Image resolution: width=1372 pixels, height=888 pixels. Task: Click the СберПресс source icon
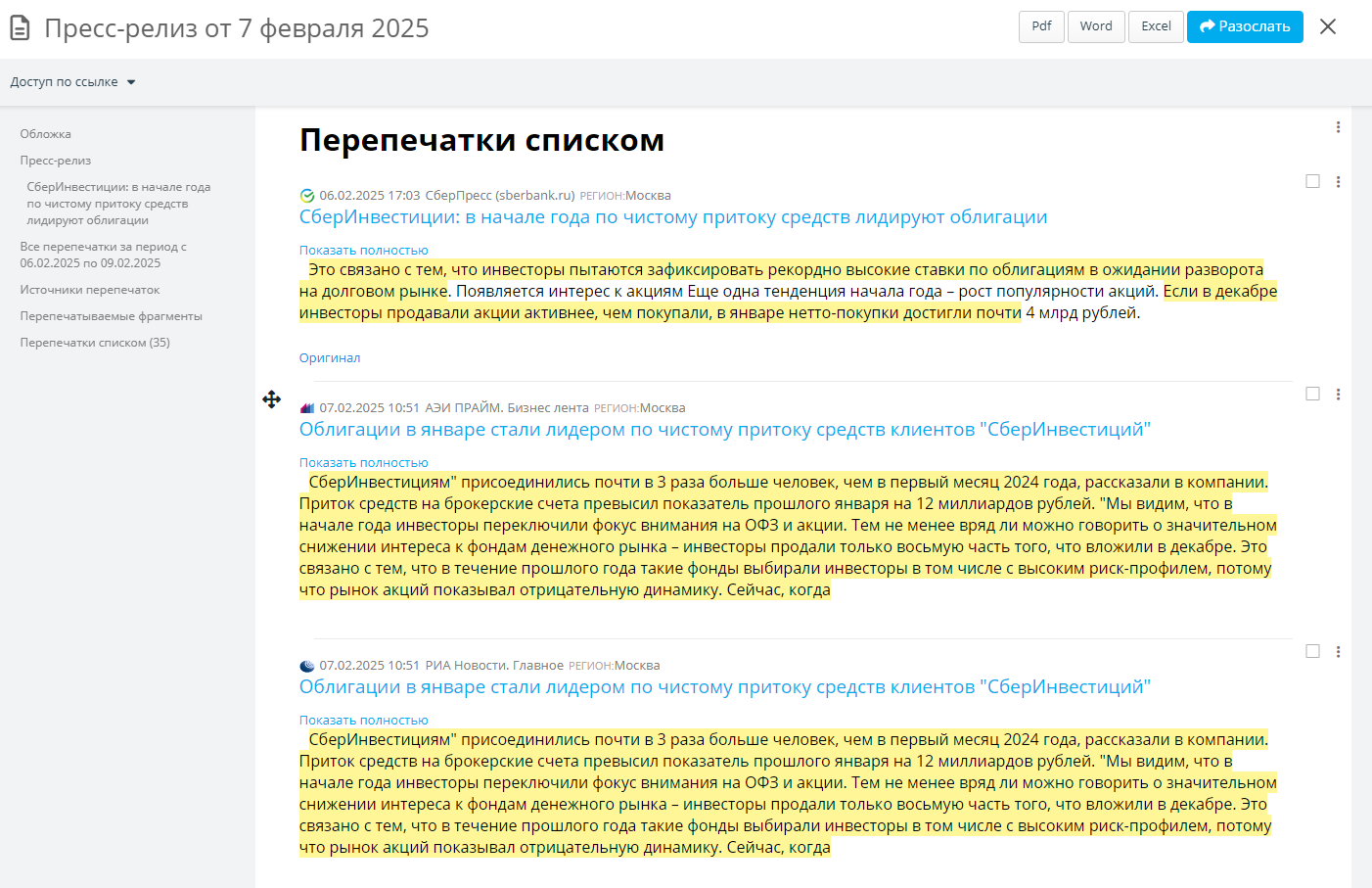[x=307, y=196]
